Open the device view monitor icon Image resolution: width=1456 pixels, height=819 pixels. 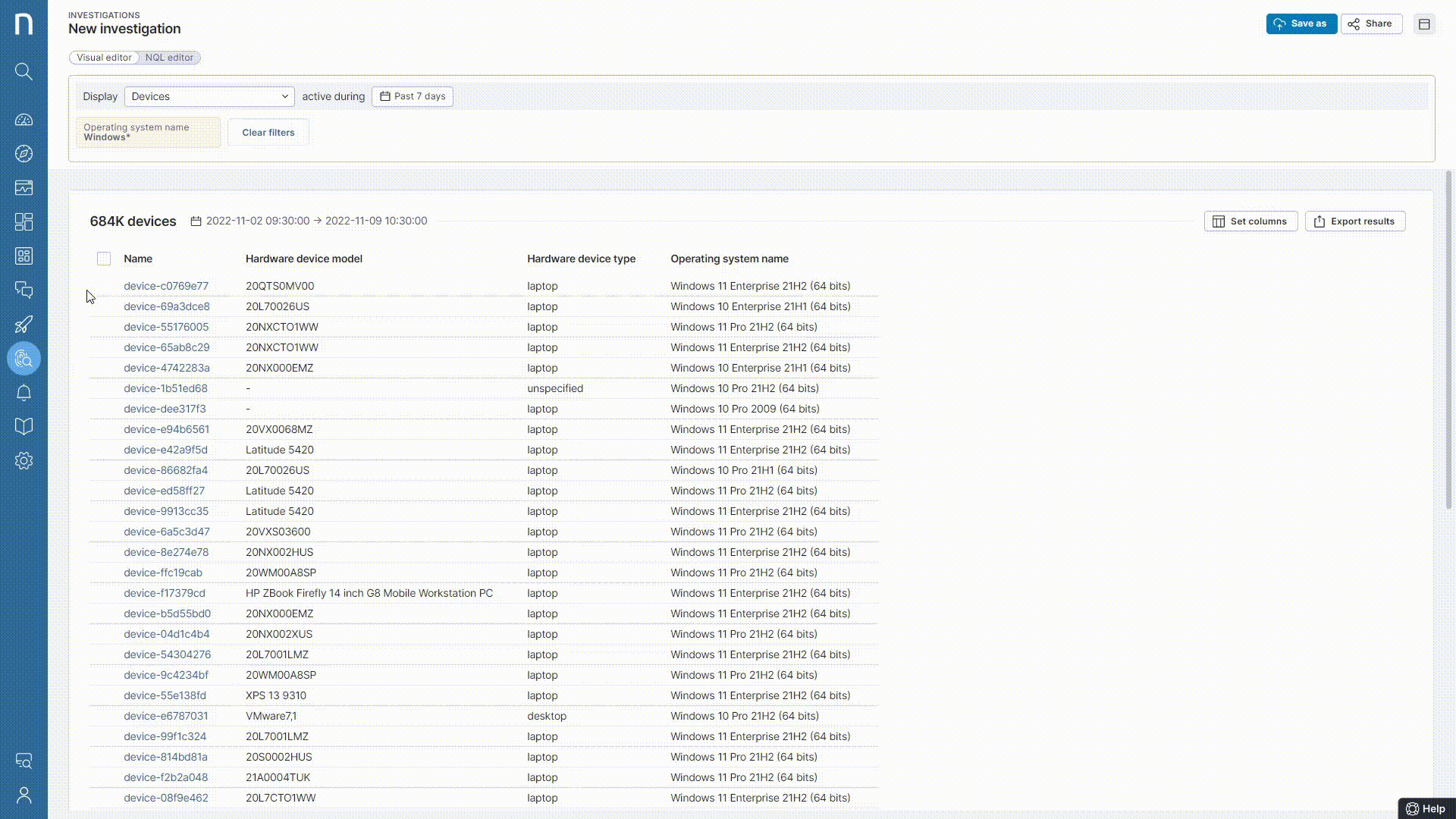pos(24,187)
